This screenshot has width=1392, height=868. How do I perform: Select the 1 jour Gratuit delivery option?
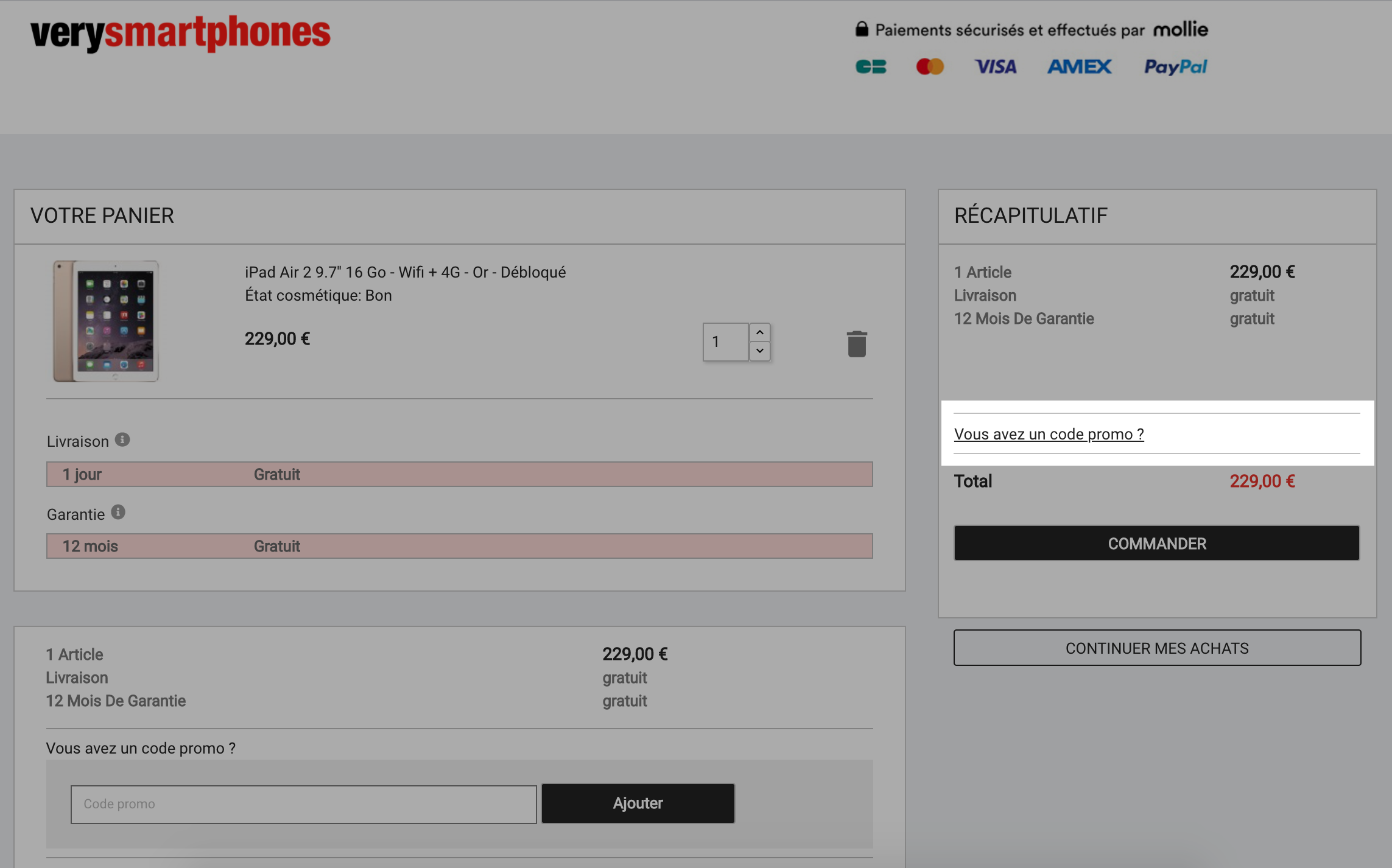pos(460,474)
